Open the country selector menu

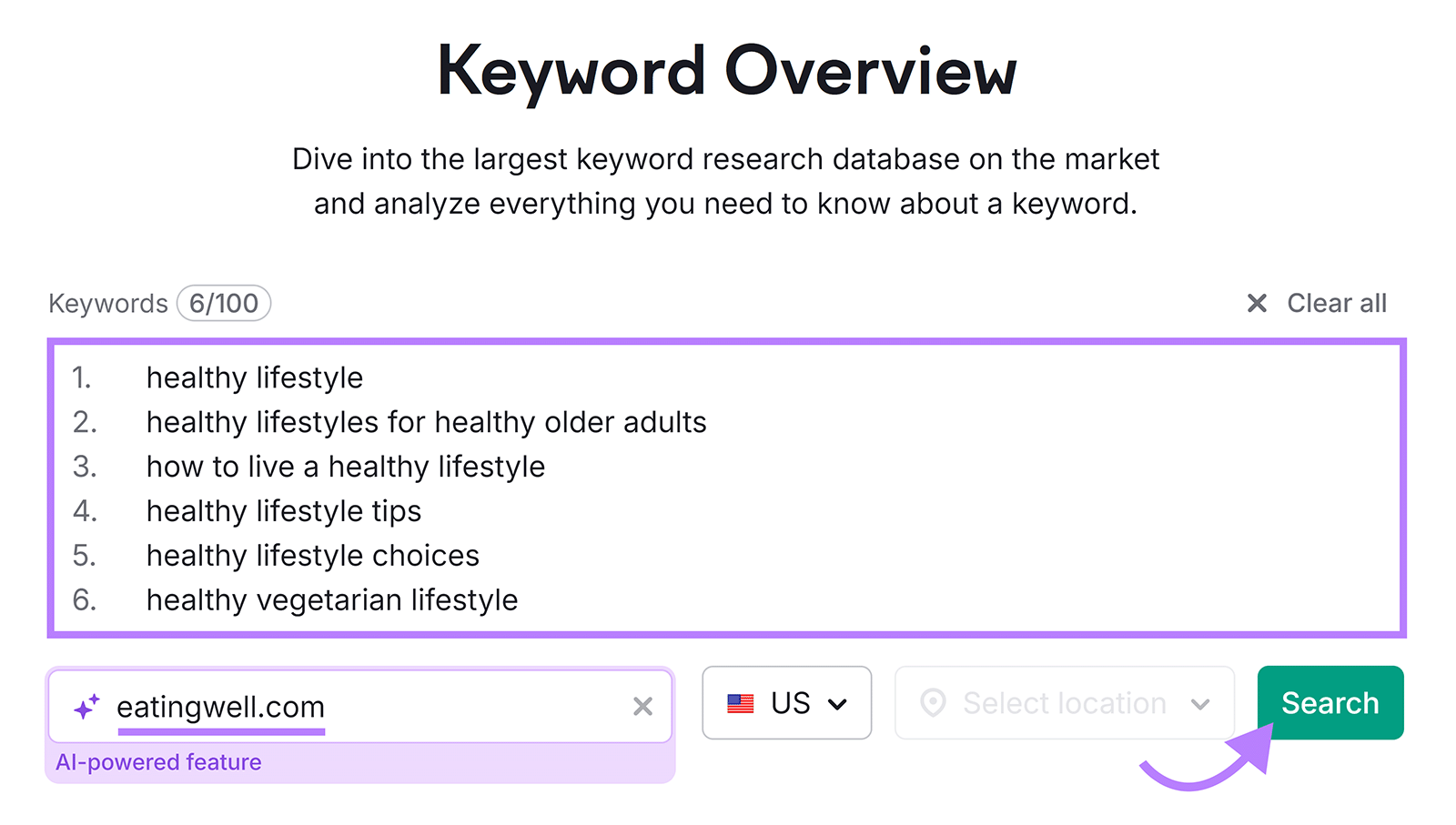click(x=786, y=702)
